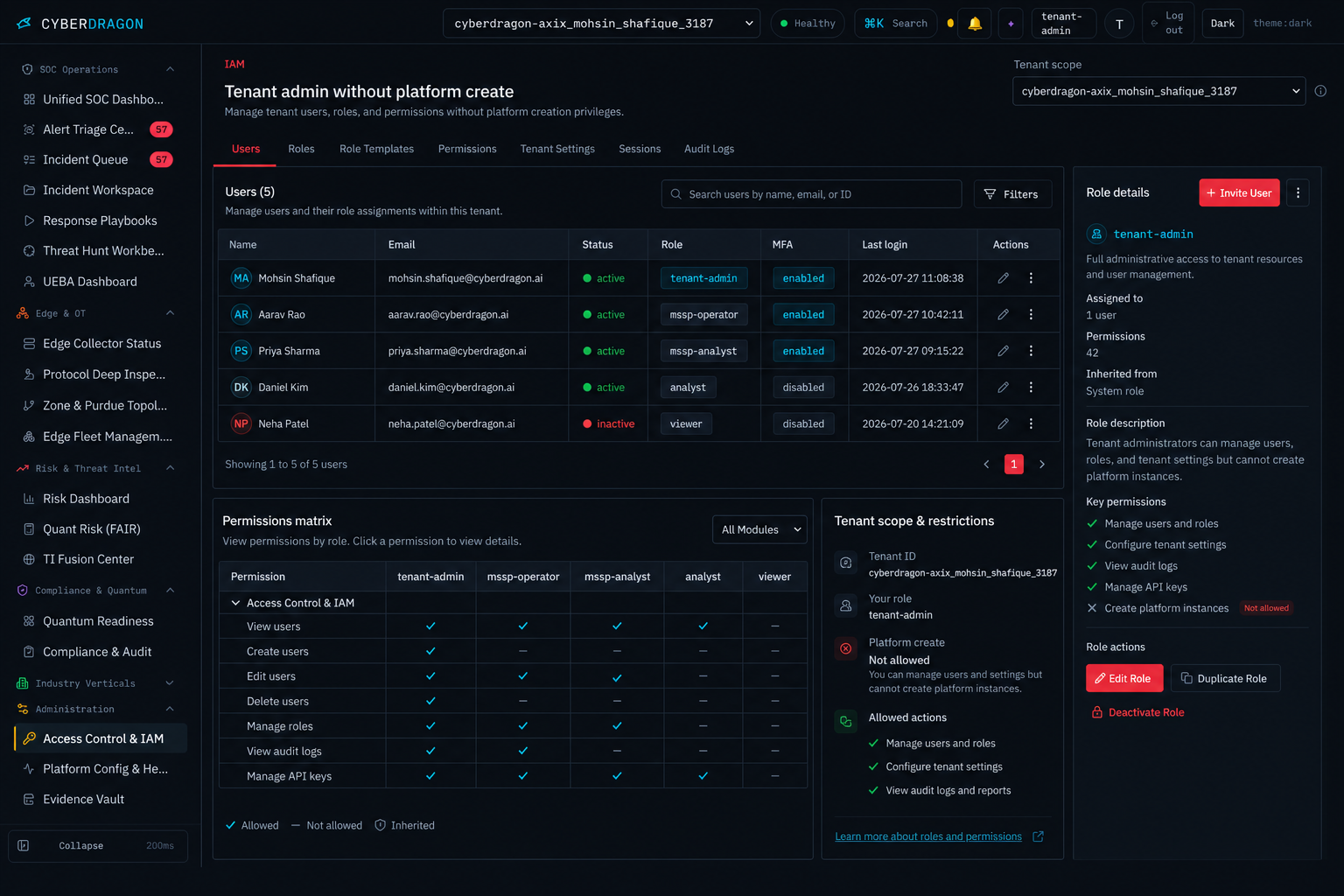Click the Healthy status indicator

pos(808,24)
